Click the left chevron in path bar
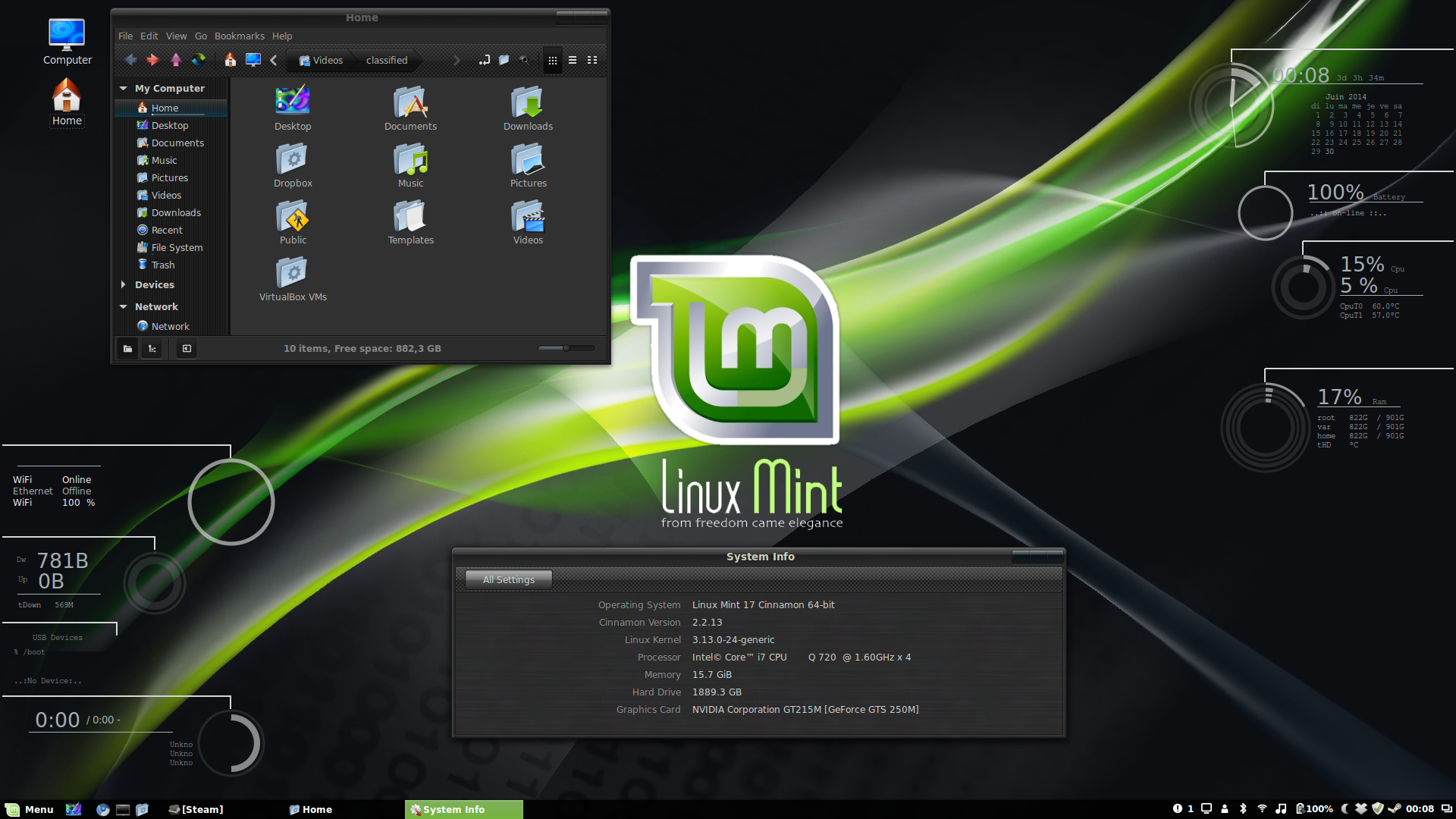Viewport: 1456px width, 819px height. tap(274, 60)
